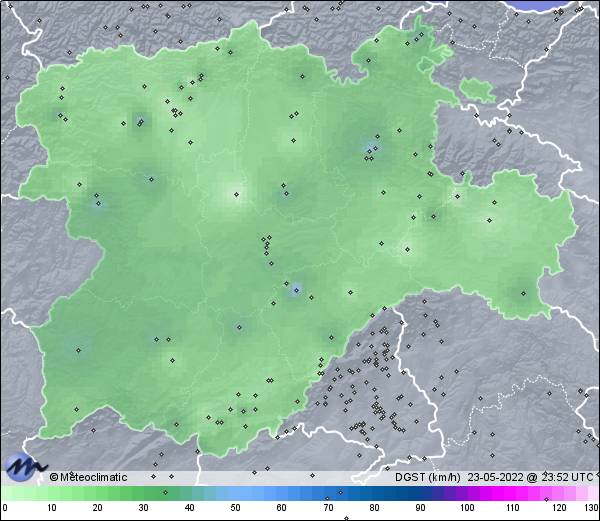The image size is (600, 521).
Task: Click the 80 scale label
Action: pyautogui.click(x=374, y=508)
